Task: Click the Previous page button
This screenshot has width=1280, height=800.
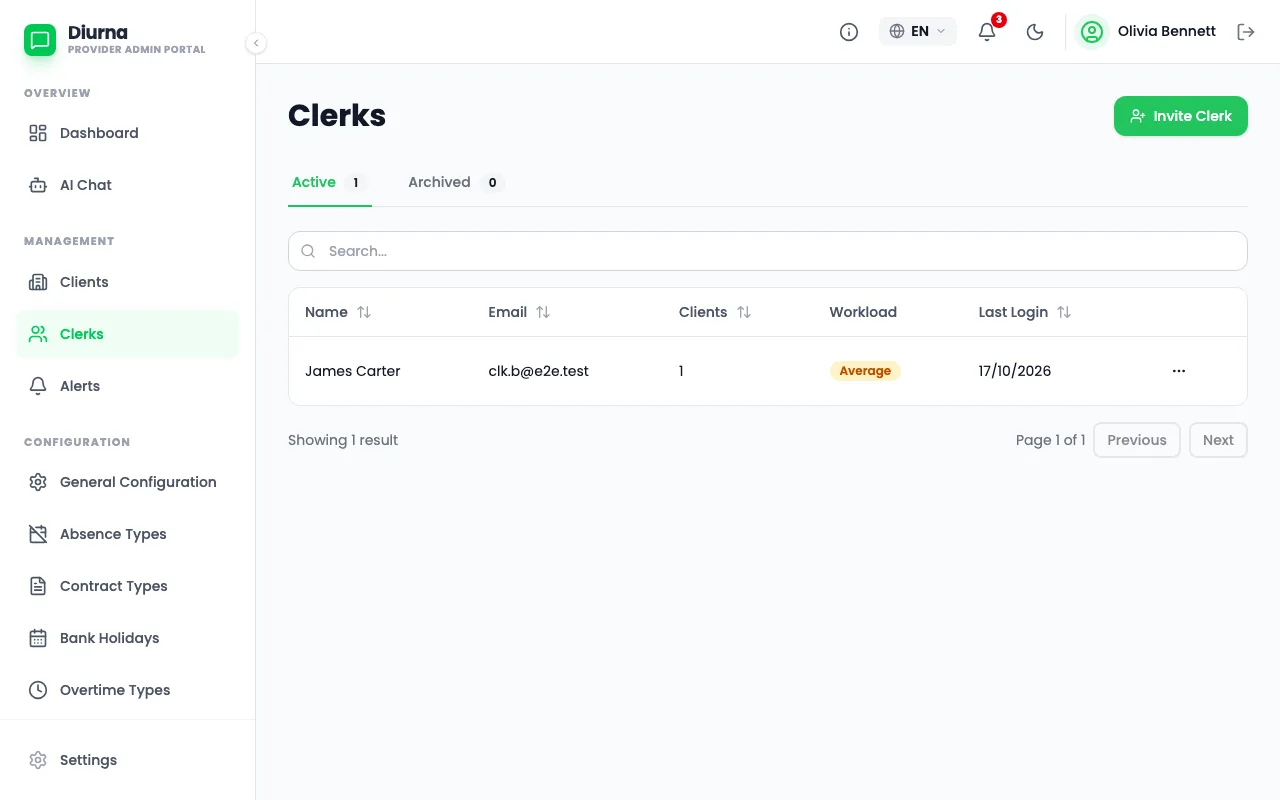Action: [x=1137, y=440]
